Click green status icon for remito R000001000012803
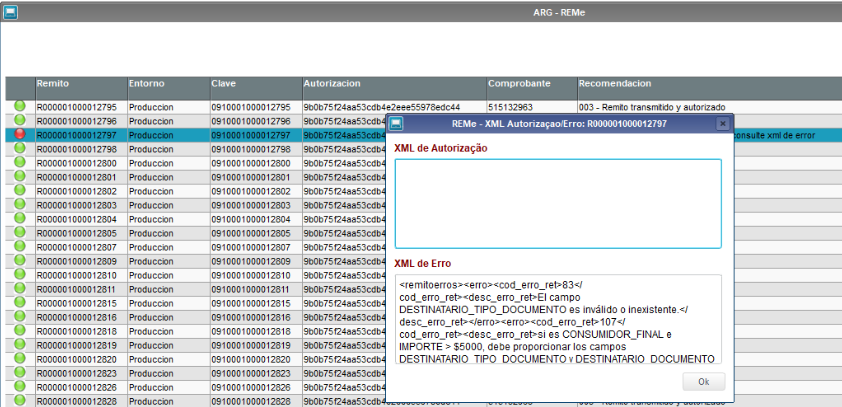The image size is (842, 407). [20, 204]
